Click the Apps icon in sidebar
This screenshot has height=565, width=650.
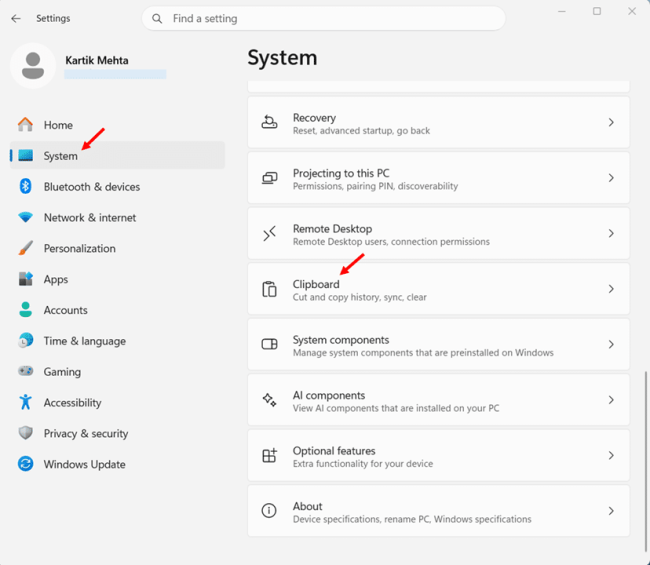click(26, 279)
